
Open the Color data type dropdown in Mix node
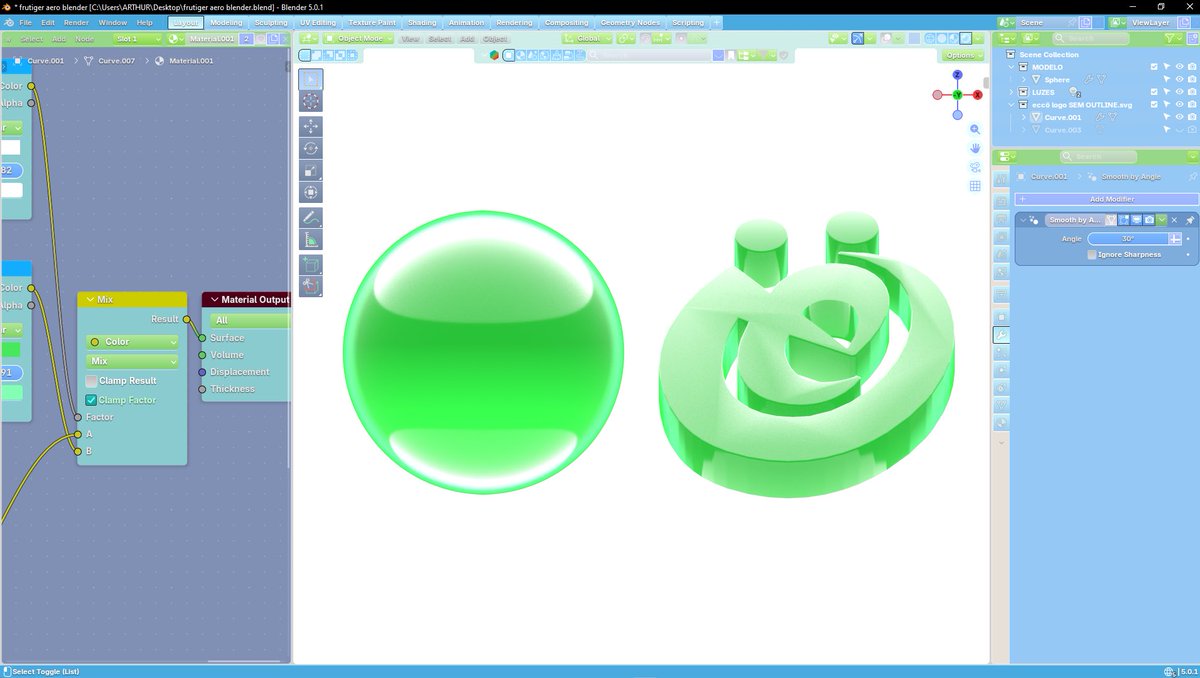132,342
